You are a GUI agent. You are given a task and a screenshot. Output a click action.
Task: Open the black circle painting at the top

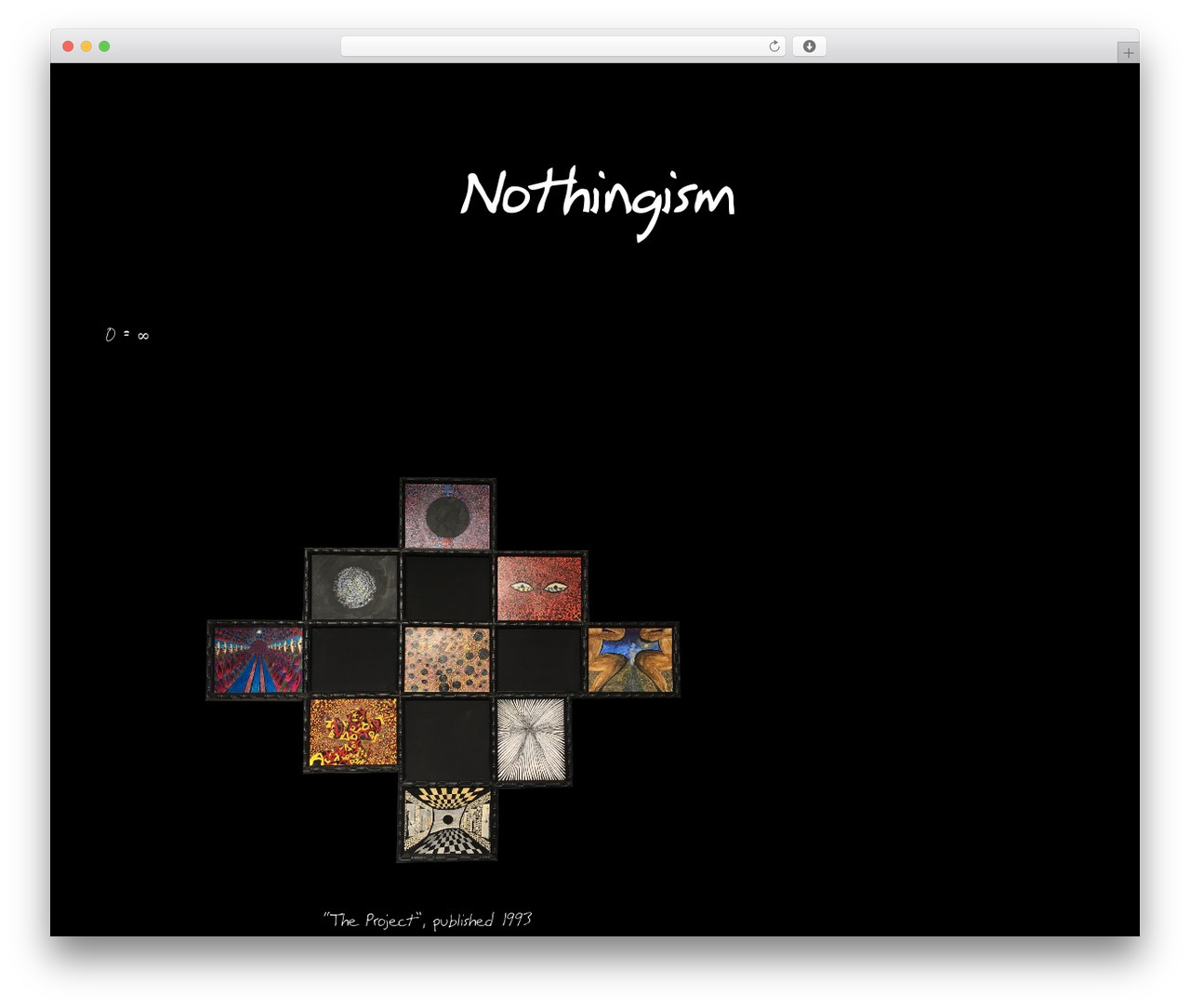[447, 514]
